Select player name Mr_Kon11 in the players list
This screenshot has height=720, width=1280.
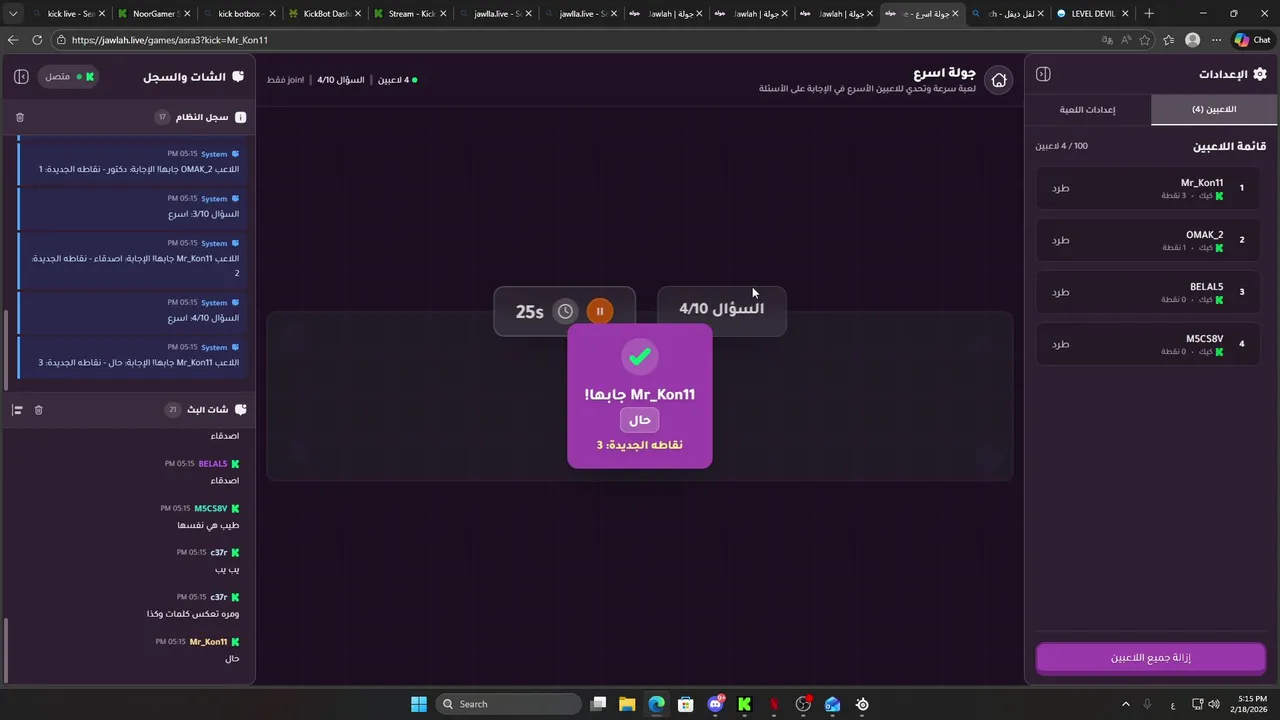click(1202, 183)
